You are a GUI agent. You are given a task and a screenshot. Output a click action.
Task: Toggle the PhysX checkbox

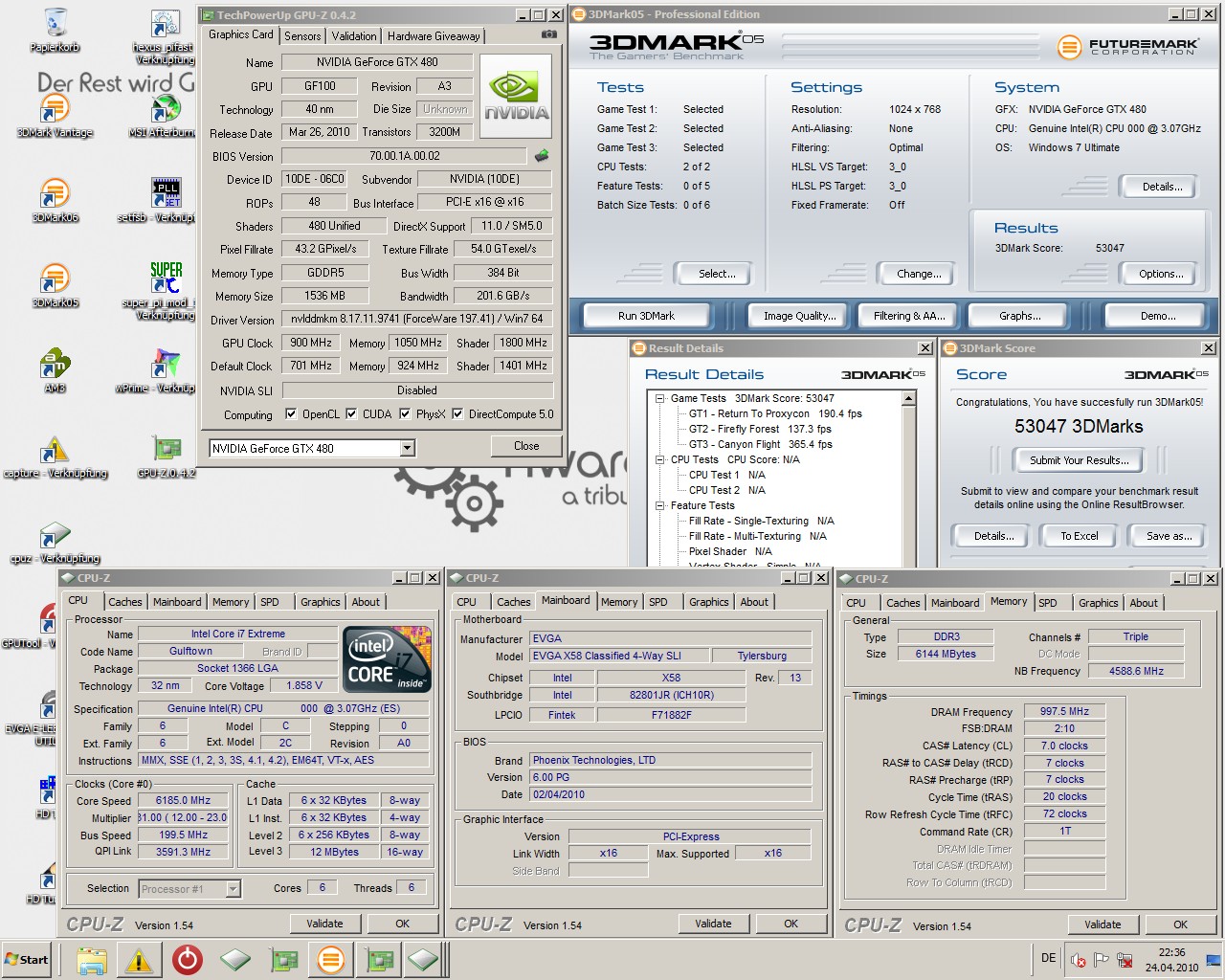point(405,414)
